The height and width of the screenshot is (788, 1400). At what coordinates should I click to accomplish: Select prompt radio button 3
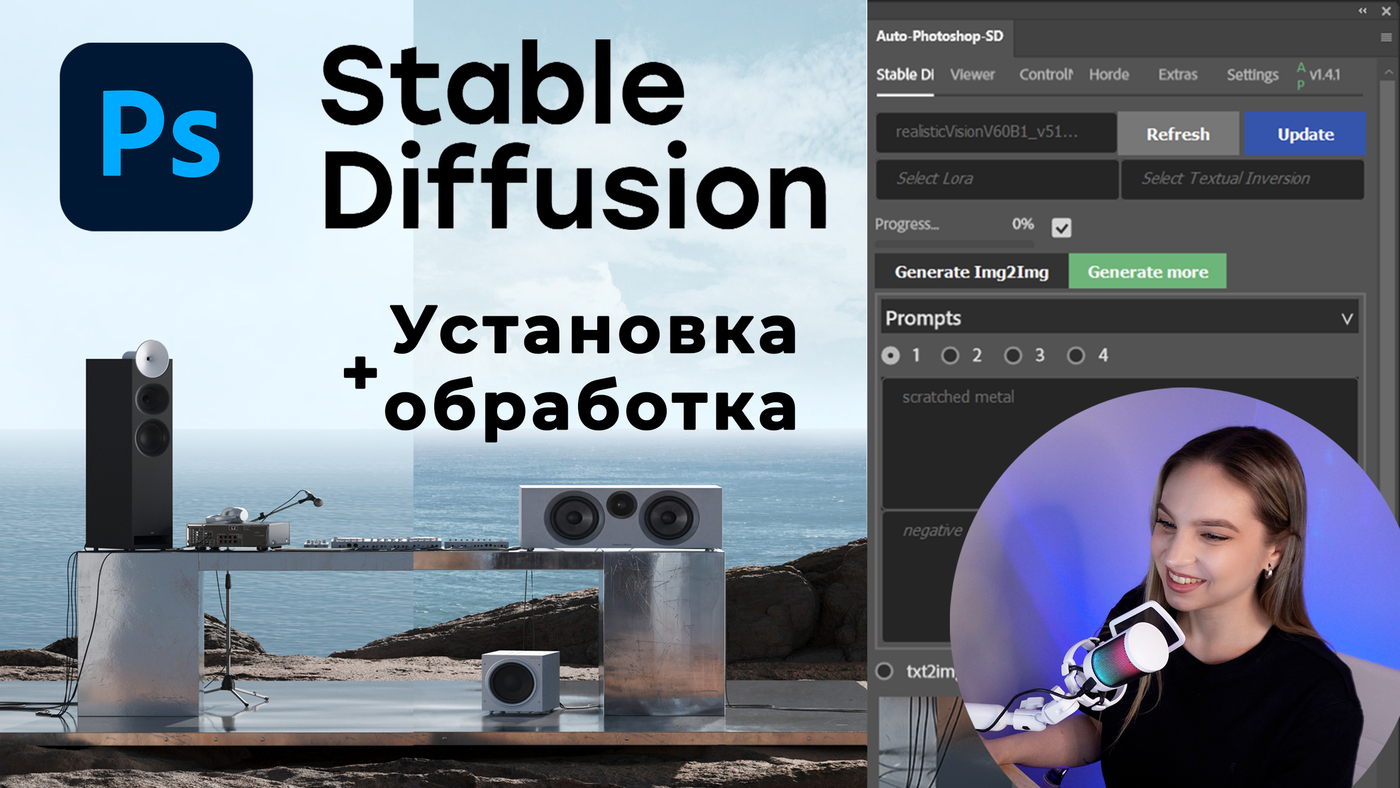1013,355
